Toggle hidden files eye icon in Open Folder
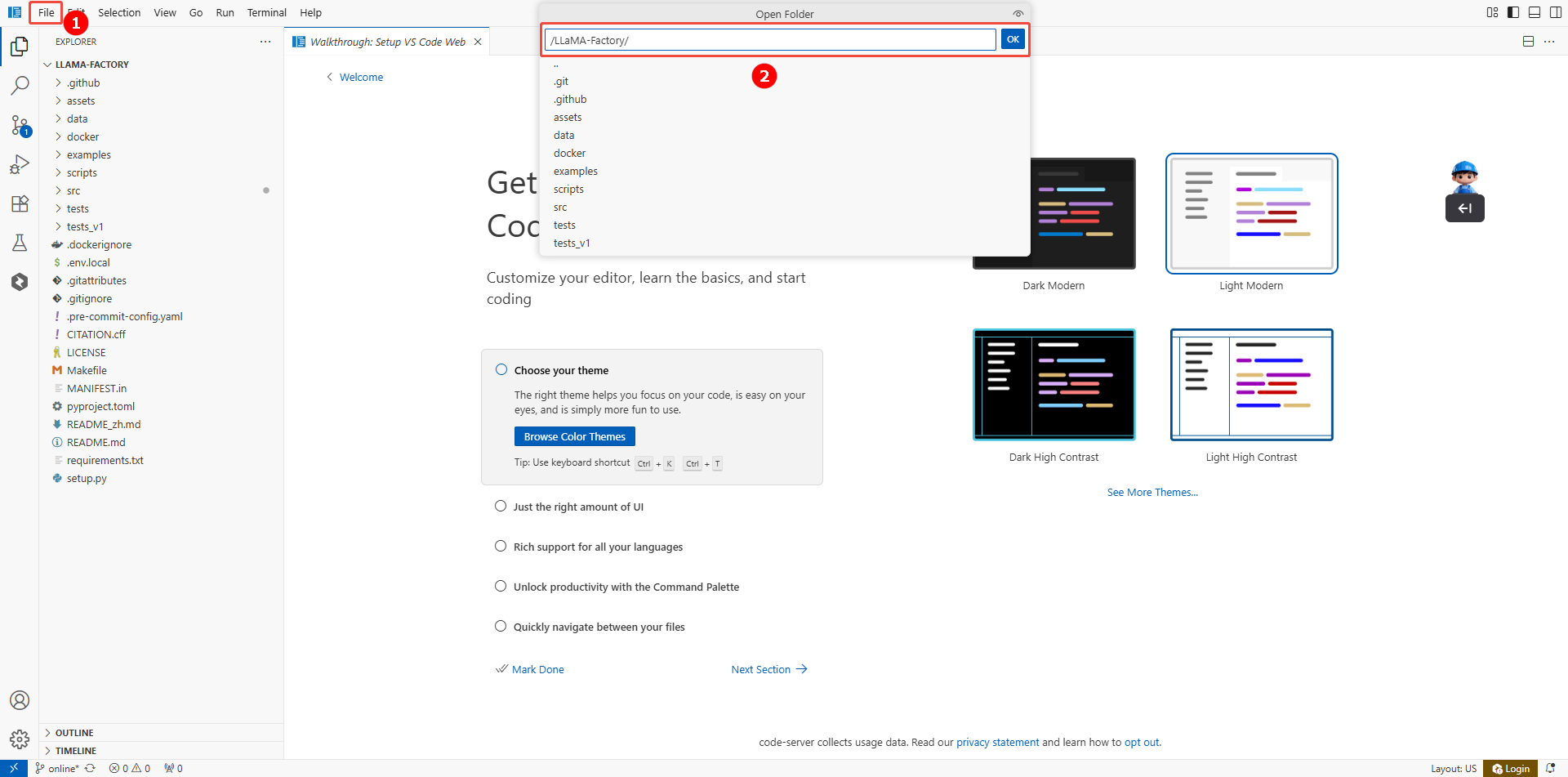The image size is (1568, 777). click(x=1018, y=14)
